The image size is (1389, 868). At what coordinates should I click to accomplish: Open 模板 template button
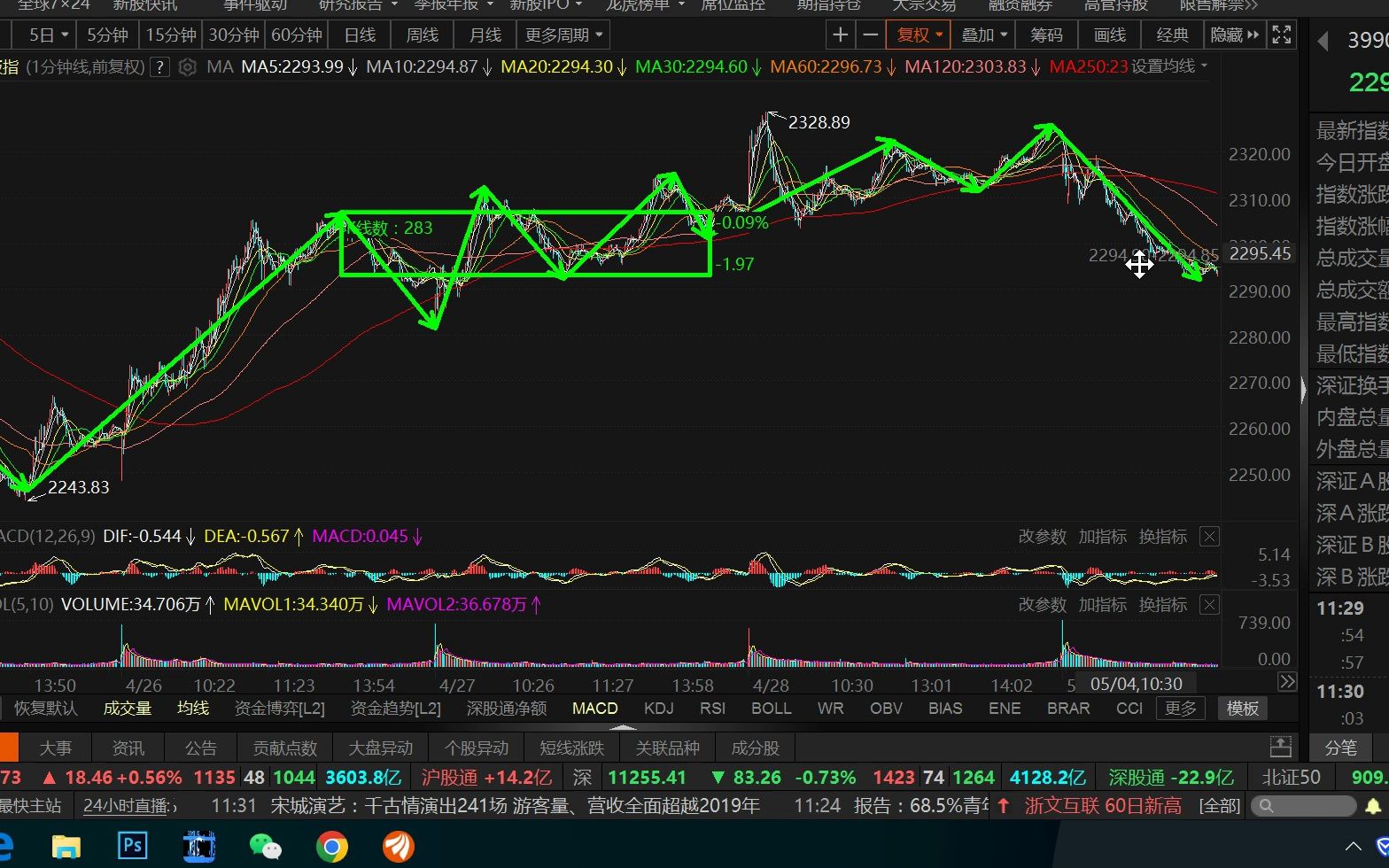tap(1242, 709)
